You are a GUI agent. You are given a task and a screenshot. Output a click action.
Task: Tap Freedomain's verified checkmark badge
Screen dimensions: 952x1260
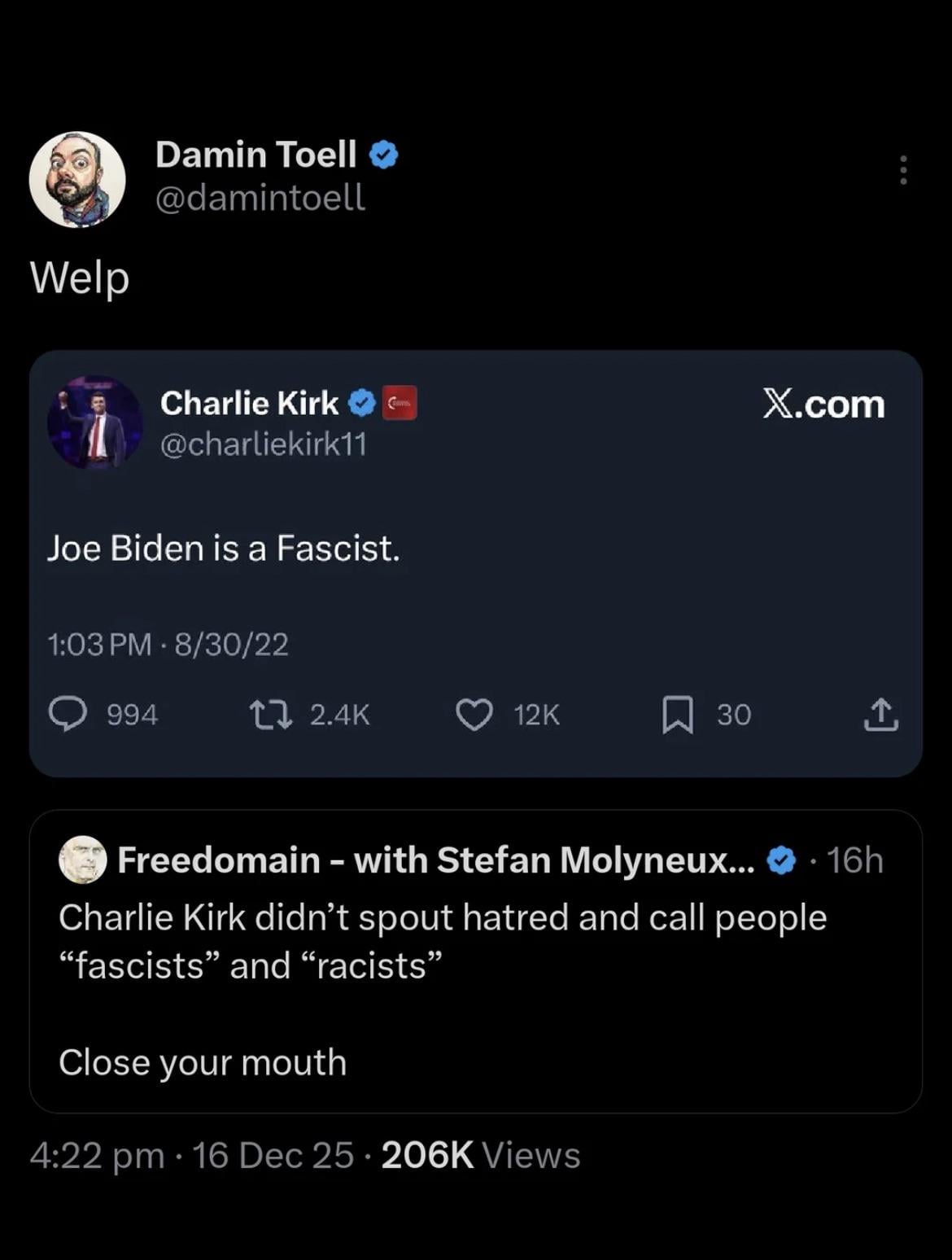tap(781, 860)
